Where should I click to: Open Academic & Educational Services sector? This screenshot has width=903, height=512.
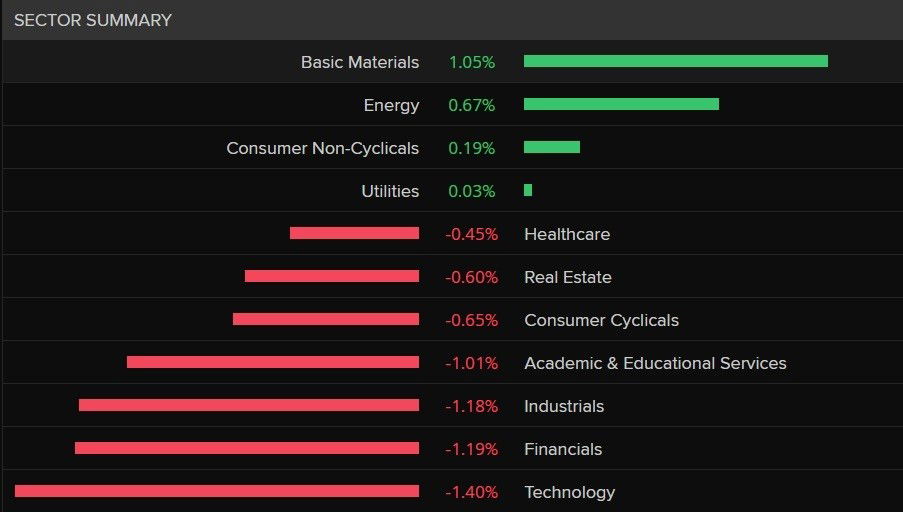(655, 363)
